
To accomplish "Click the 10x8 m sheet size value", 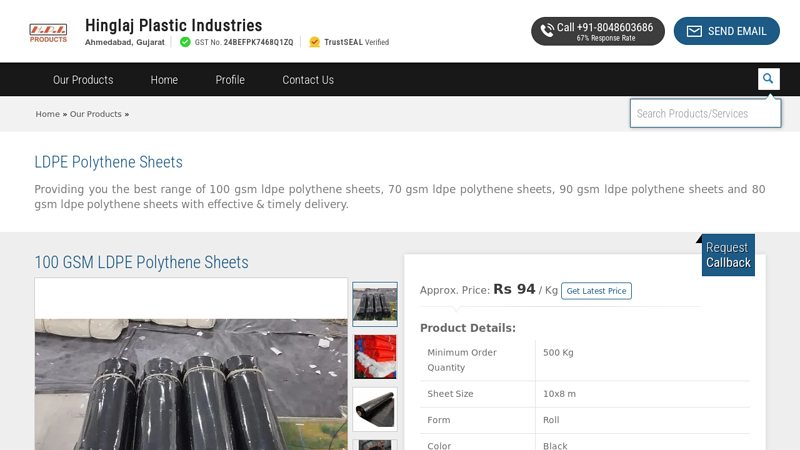I will tap(559, 394).
